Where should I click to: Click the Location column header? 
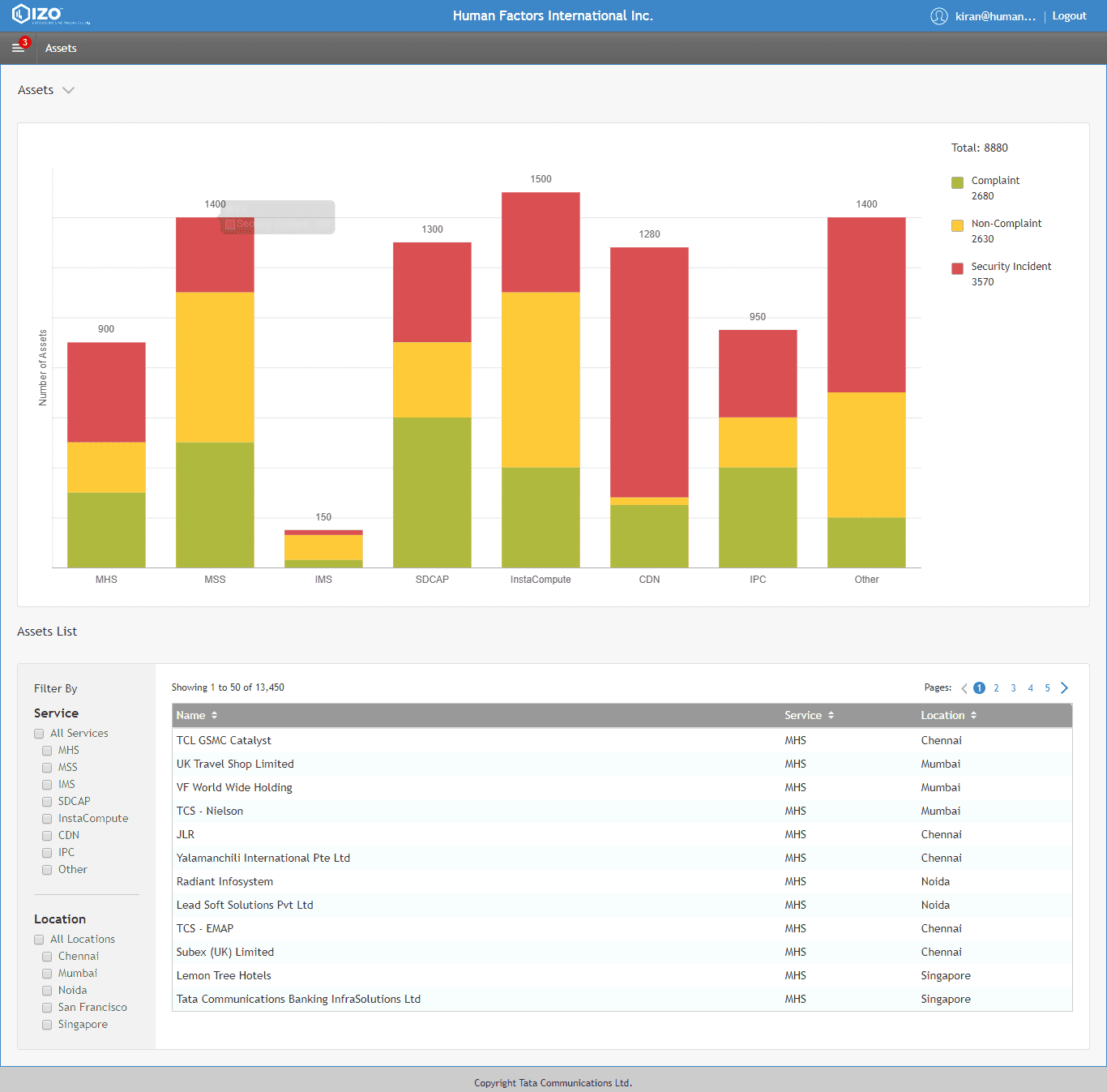(942, 715)
